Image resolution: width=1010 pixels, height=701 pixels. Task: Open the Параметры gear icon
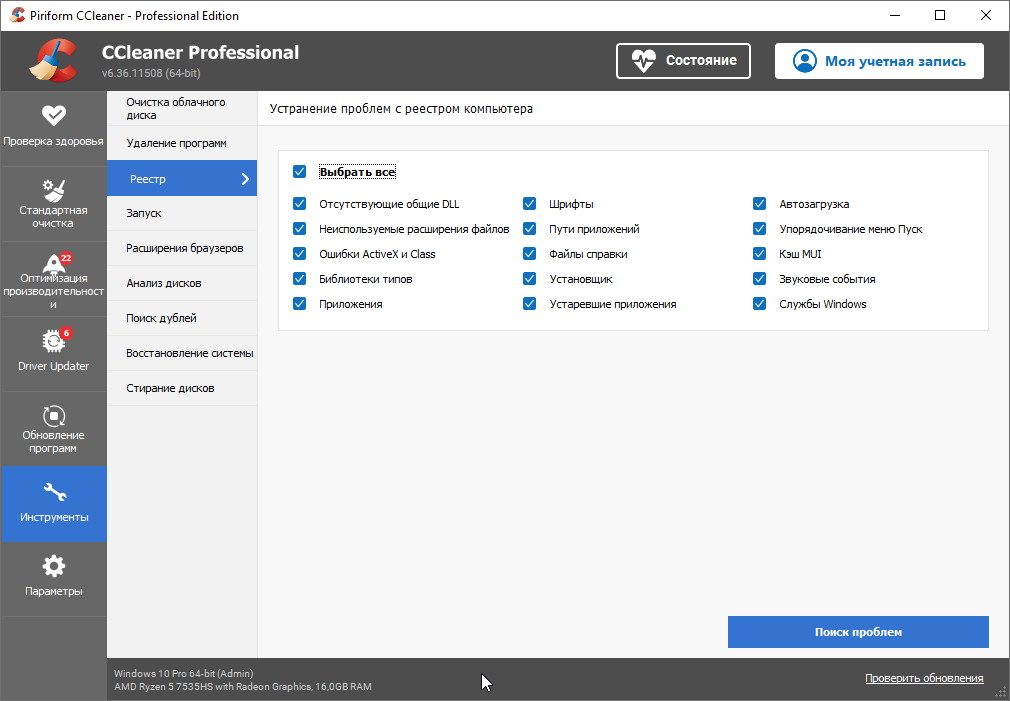tap(53, 566)
